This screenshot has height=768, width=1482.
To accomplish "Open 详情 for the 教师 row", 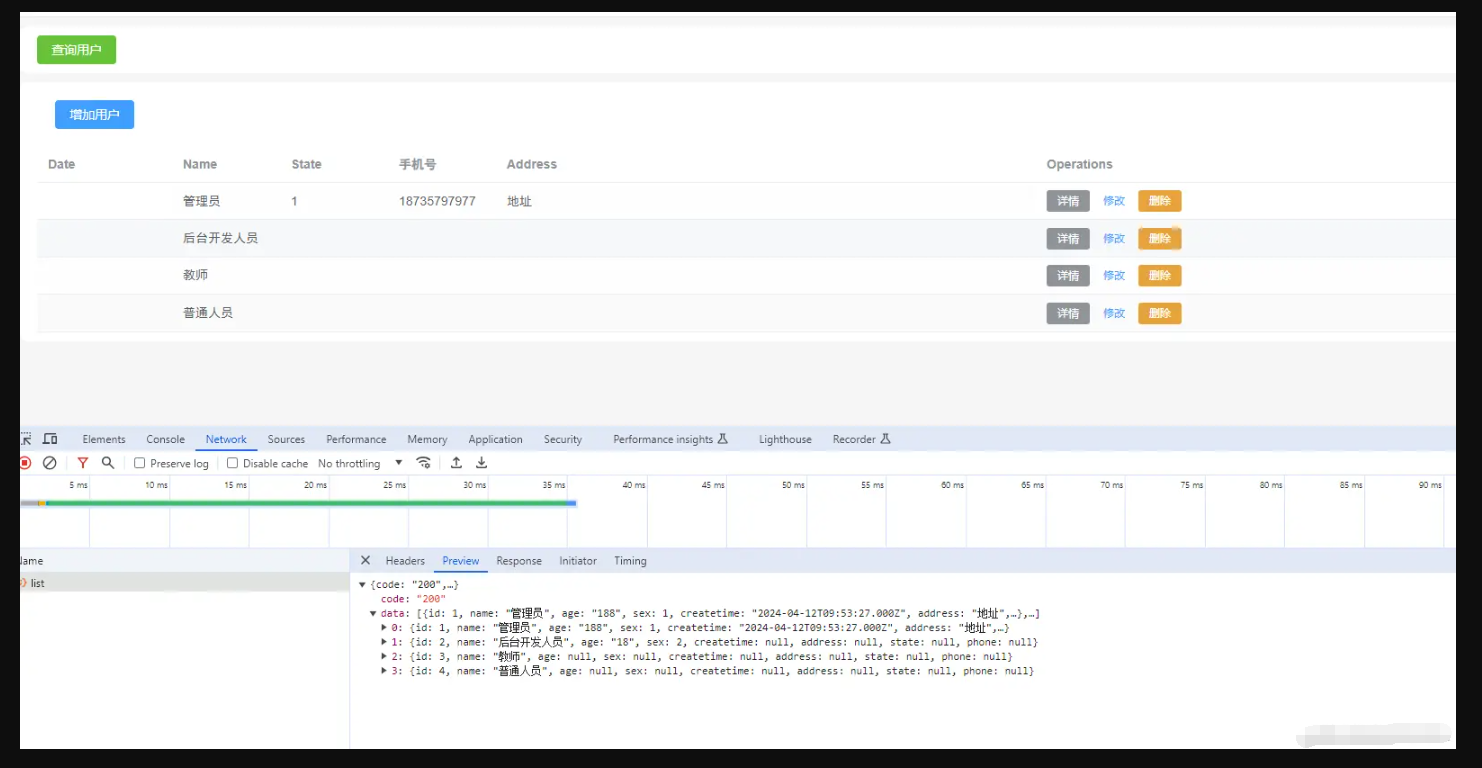I will tap(1068, 276).
